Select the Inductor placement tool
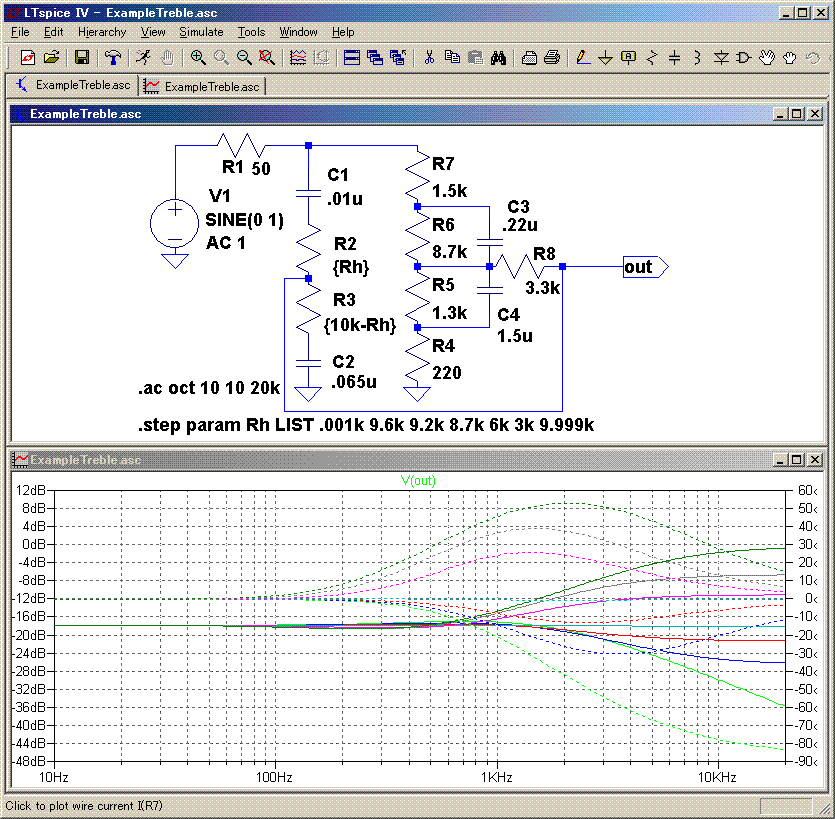 (x=698, y=57)
